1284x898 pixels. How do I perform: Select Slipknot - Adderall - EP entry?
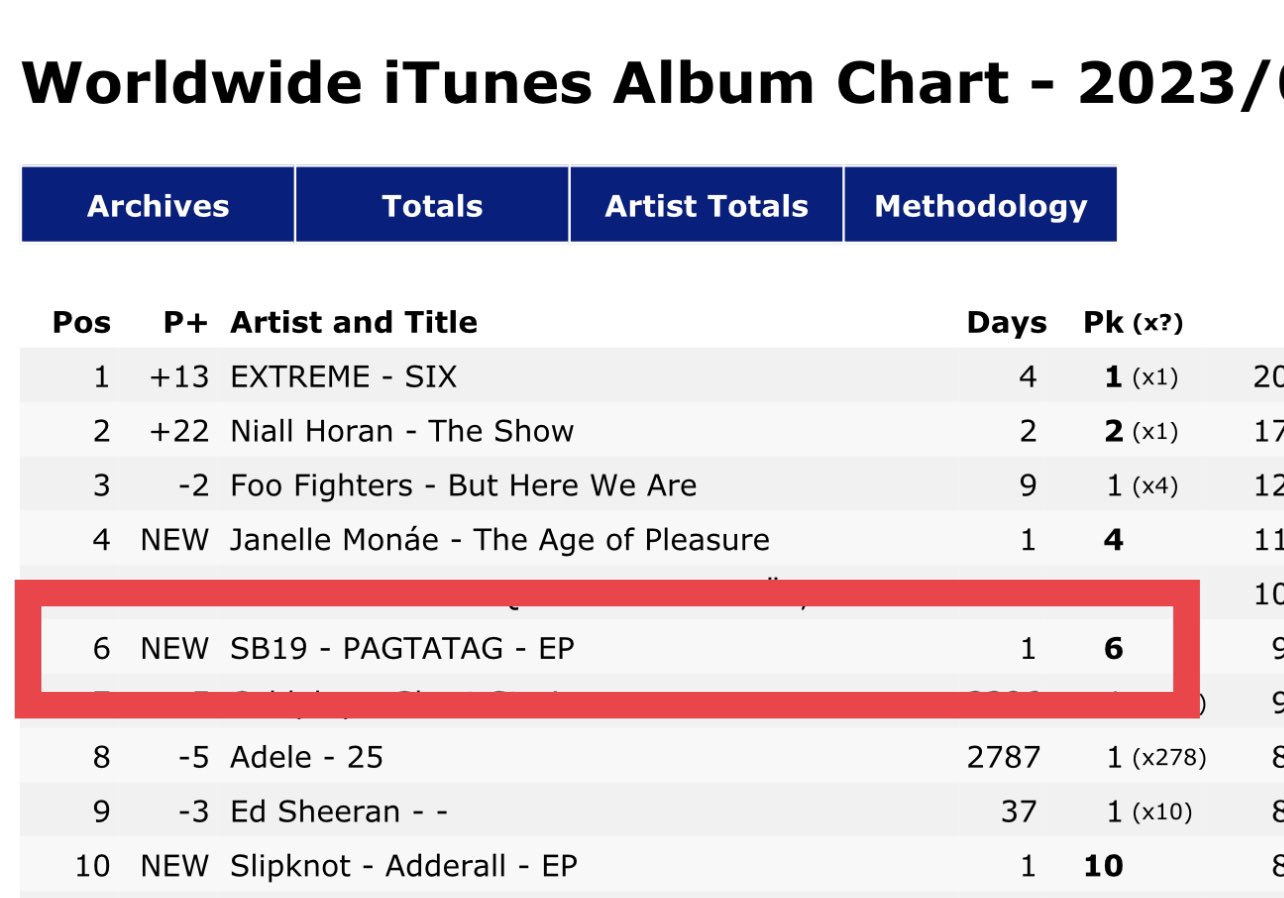coord(404,865)
